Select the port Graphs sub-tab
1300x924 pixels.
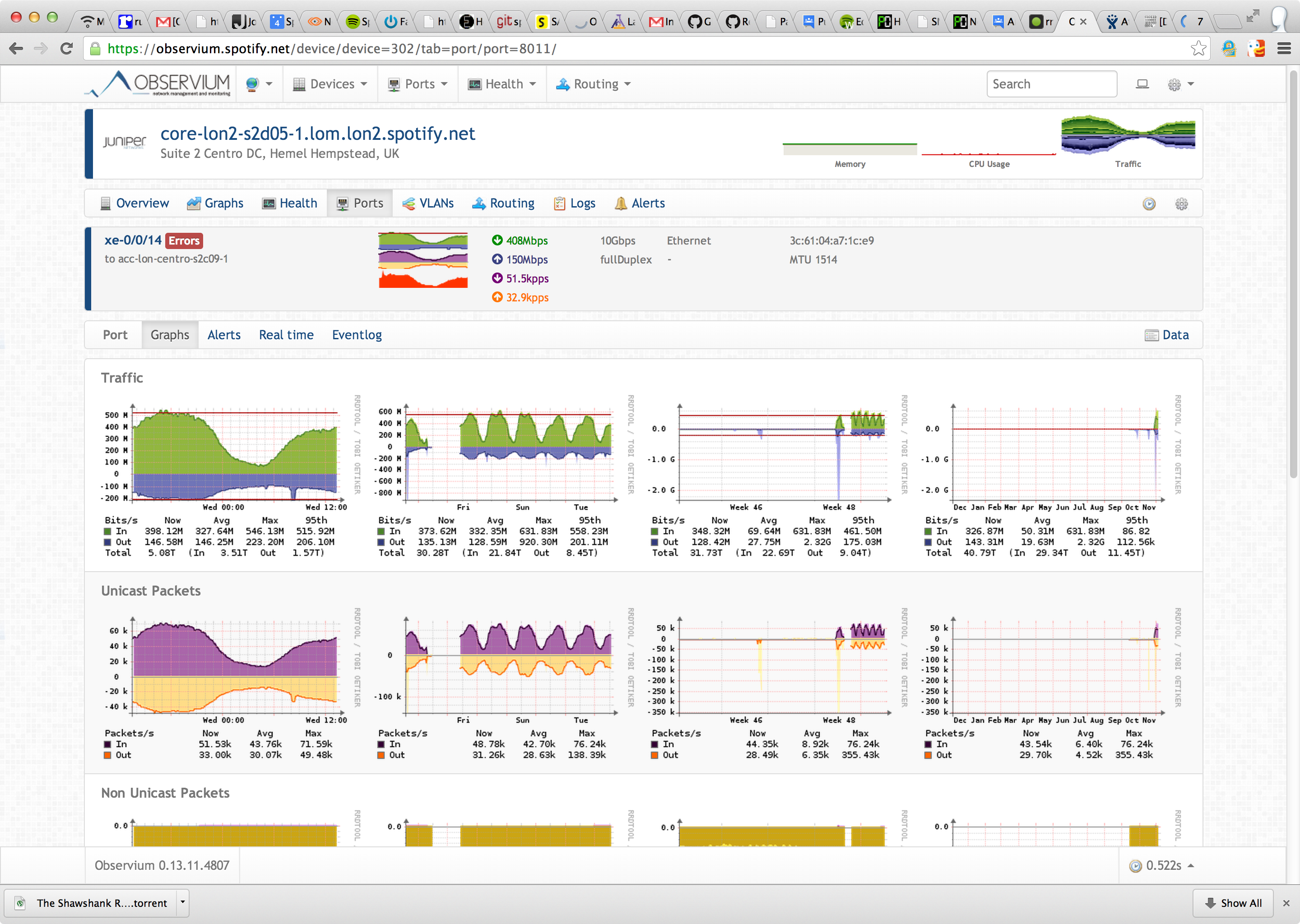coord(170,335)
